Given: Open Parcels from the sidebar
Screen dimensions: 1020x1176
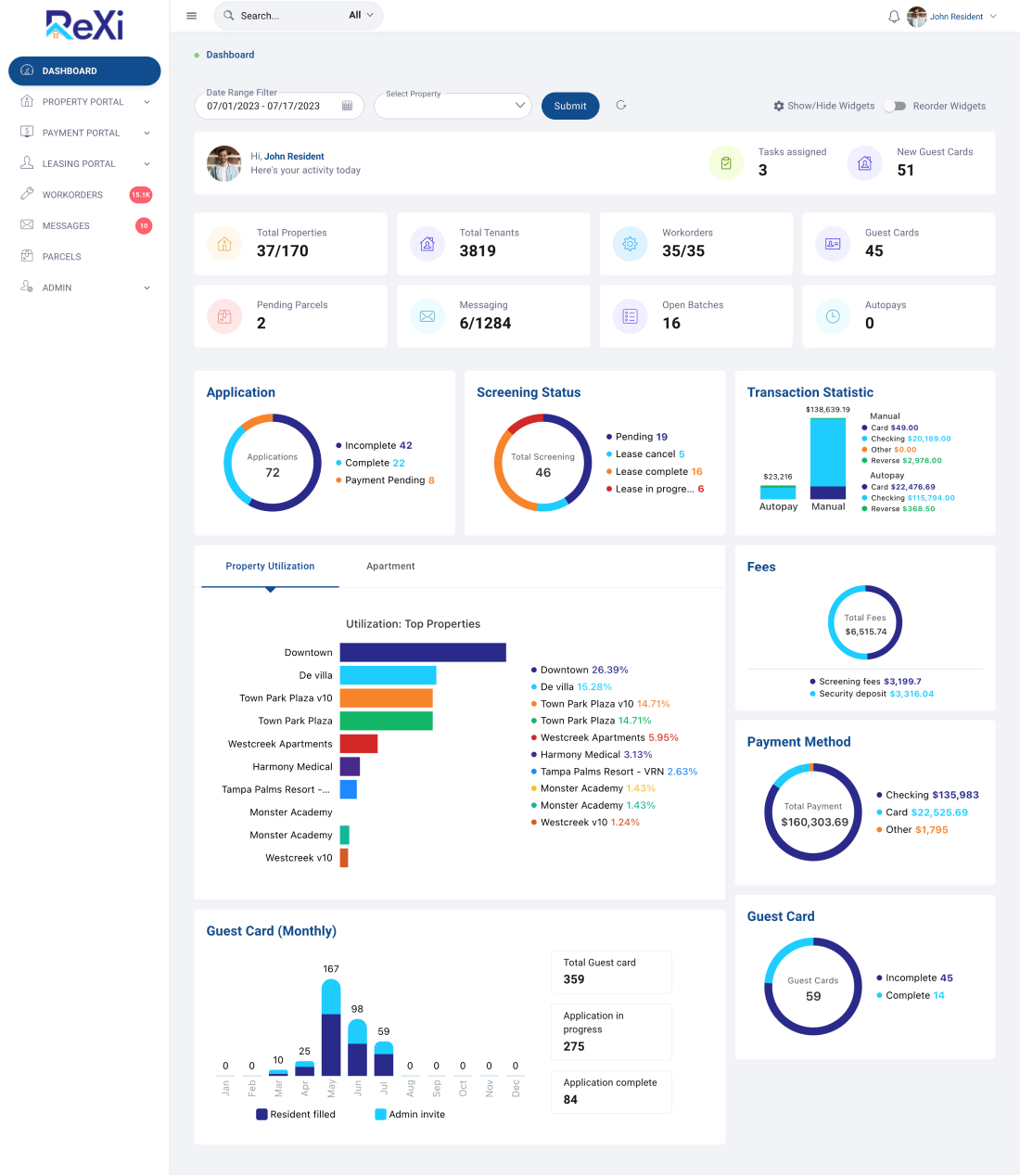Looking at the screenshot, I should (61, 257).
